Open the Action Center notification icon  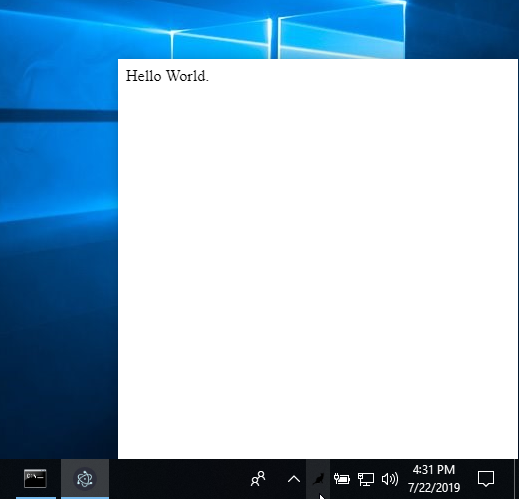click(x=486, y=479)
